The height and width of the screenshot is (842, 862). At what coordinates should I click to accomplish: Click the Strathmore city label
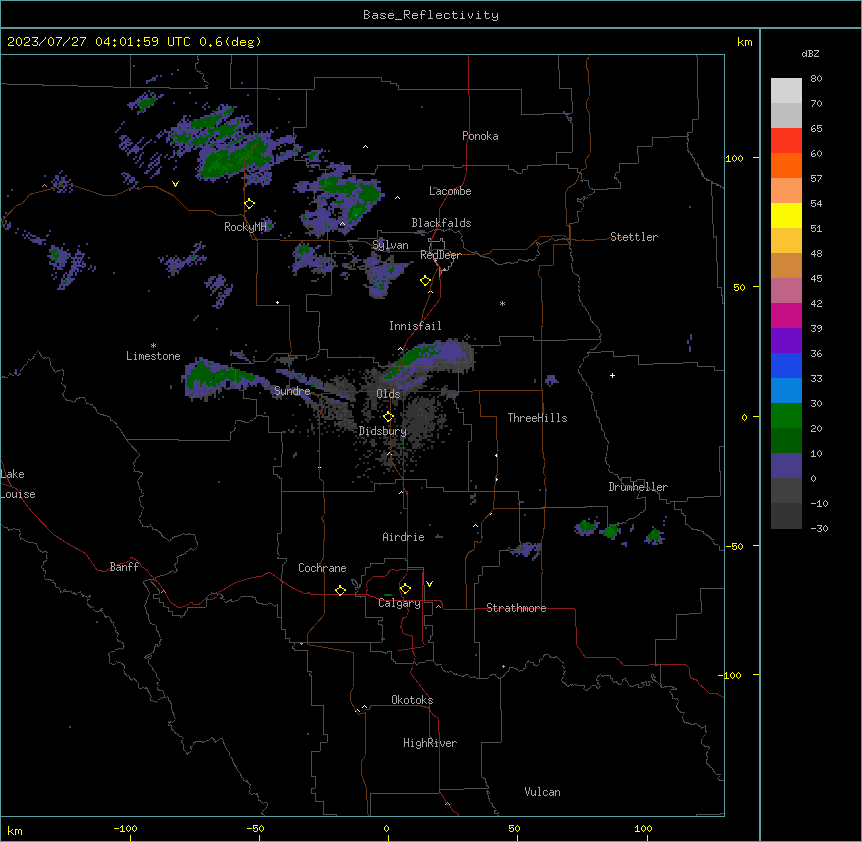tap(516, 608)
